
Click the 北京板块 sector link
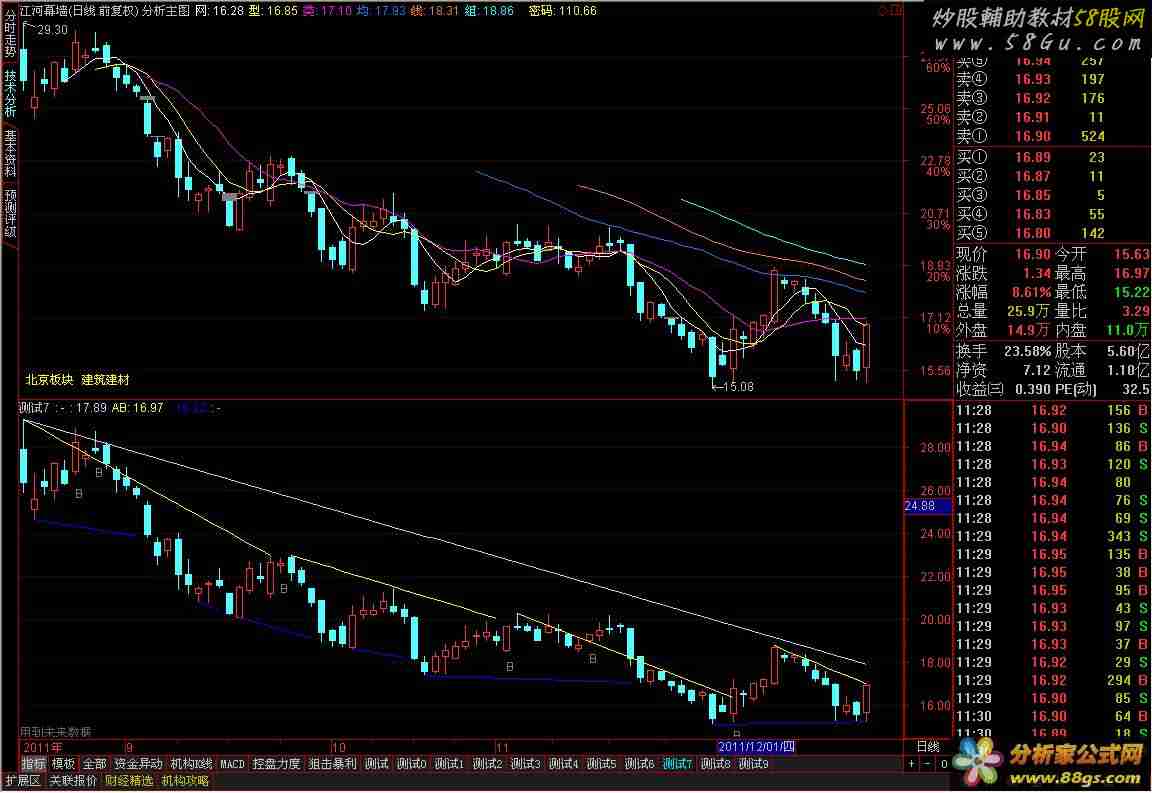pos(49,380)
